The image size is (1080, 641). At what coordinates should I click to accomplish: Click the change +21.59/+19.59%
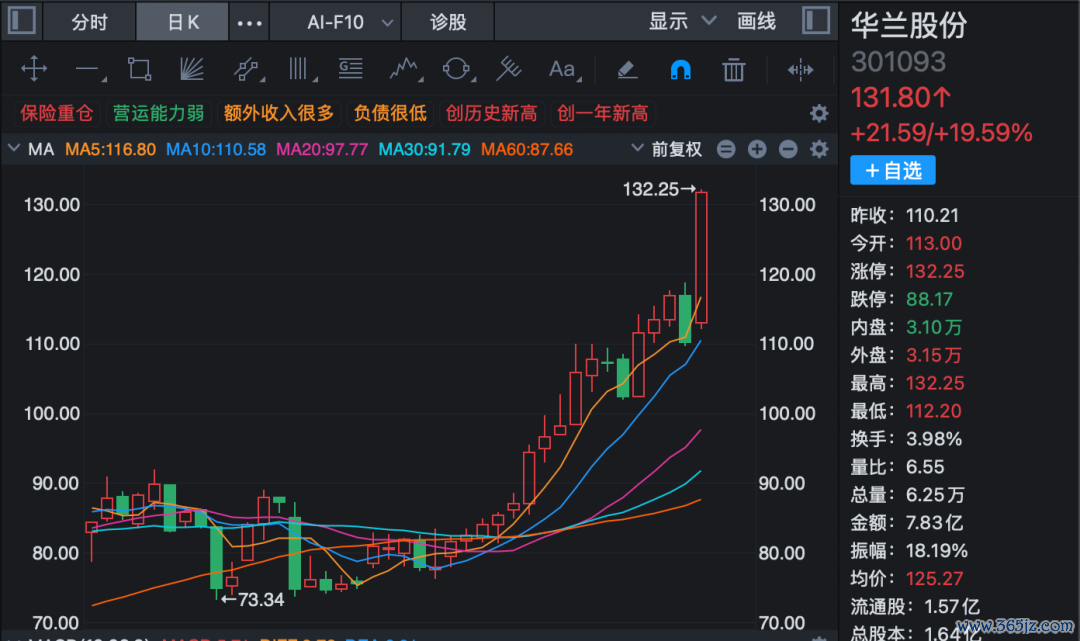(942, 132)
